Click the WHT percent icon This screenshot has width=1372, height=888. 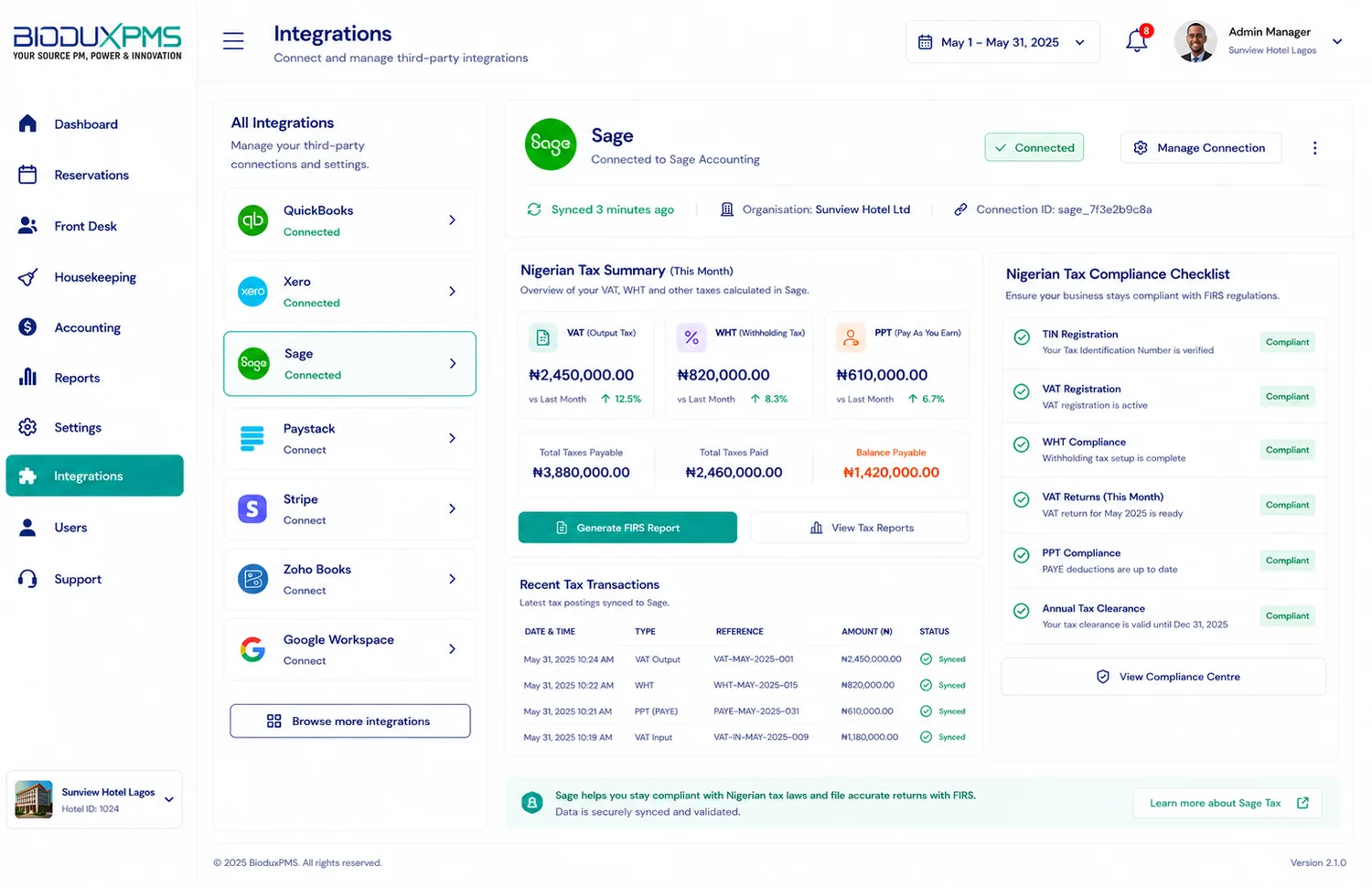coord(691,337)
